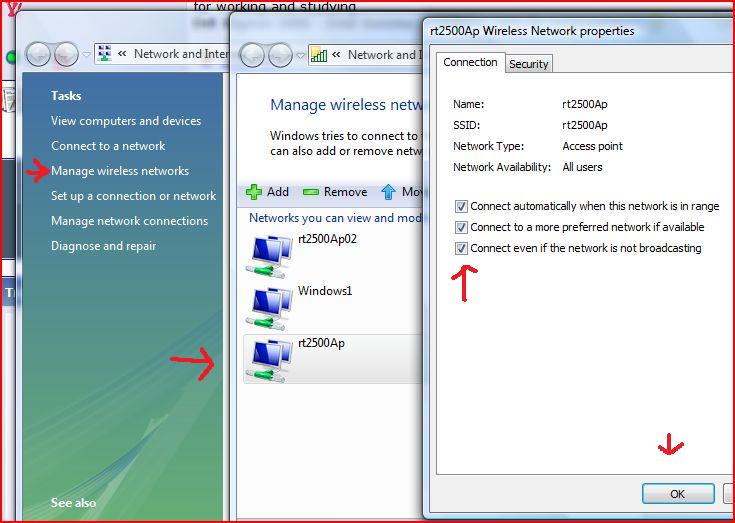Image resolution: width=735 pixels, height=523 pixels.
Task: Select the rt2500Ap network icon
Action: click(270, 359)
